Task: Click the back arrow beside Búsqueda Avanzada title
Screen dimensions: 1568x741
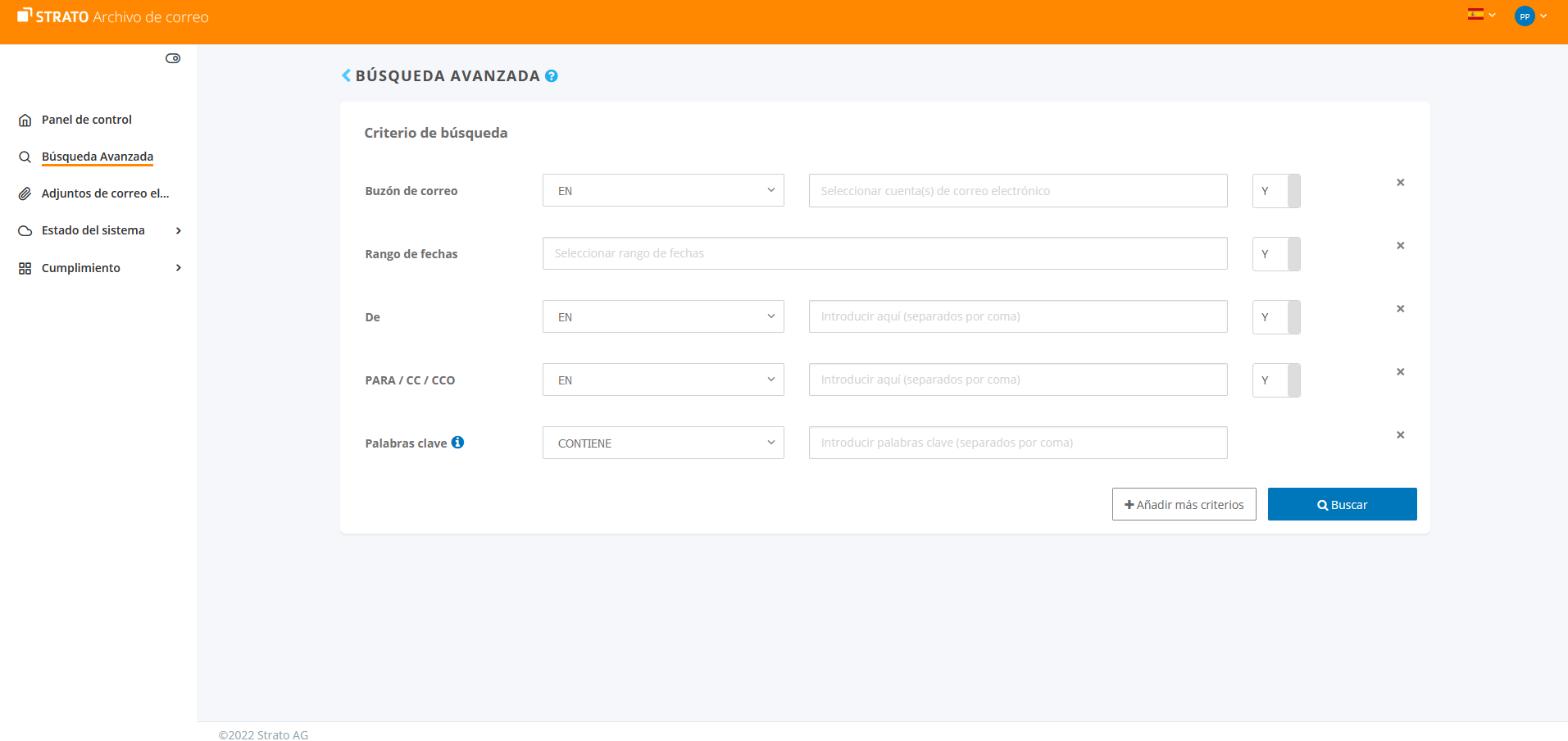Action: point(346,75)
